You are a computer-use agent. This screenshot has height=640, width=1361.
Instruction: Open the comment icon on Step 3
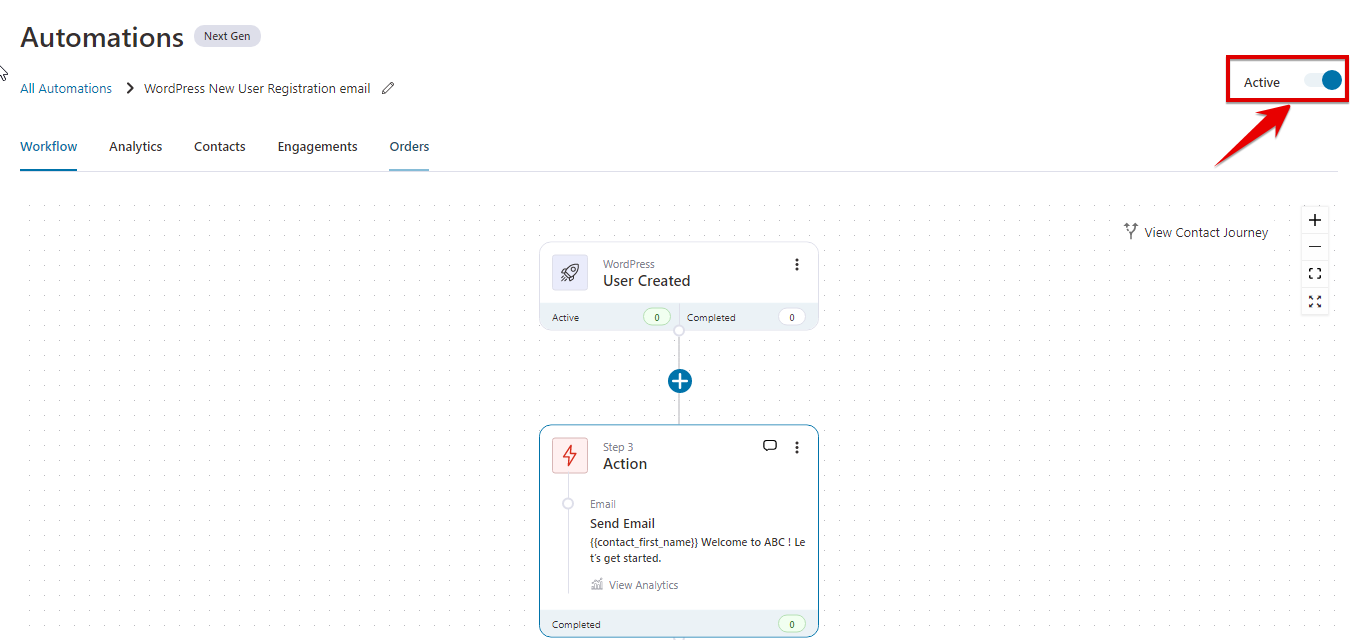click(x=770, y=446)
